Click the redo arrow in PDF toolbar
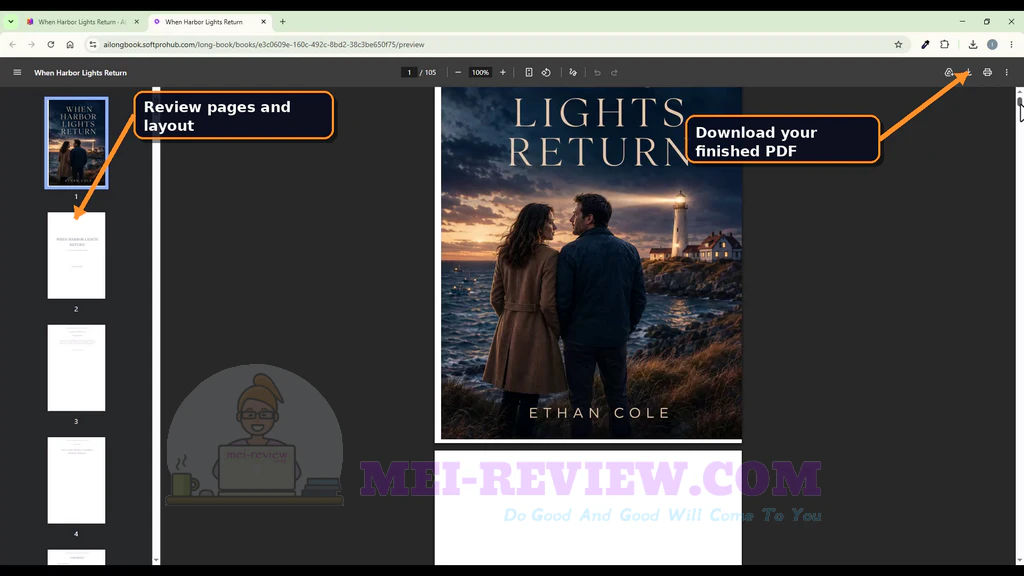1024x576 pixels. 615,72
